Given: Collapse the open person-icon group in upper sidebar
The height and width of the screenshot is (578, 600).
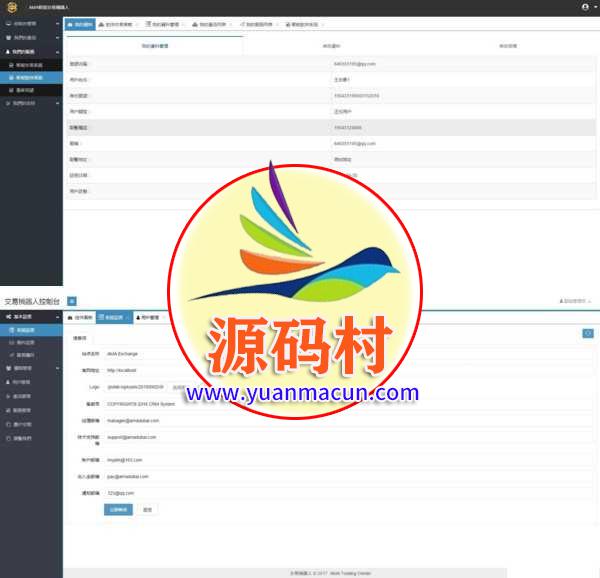Looking at the screenshot, I should (31, 52).
